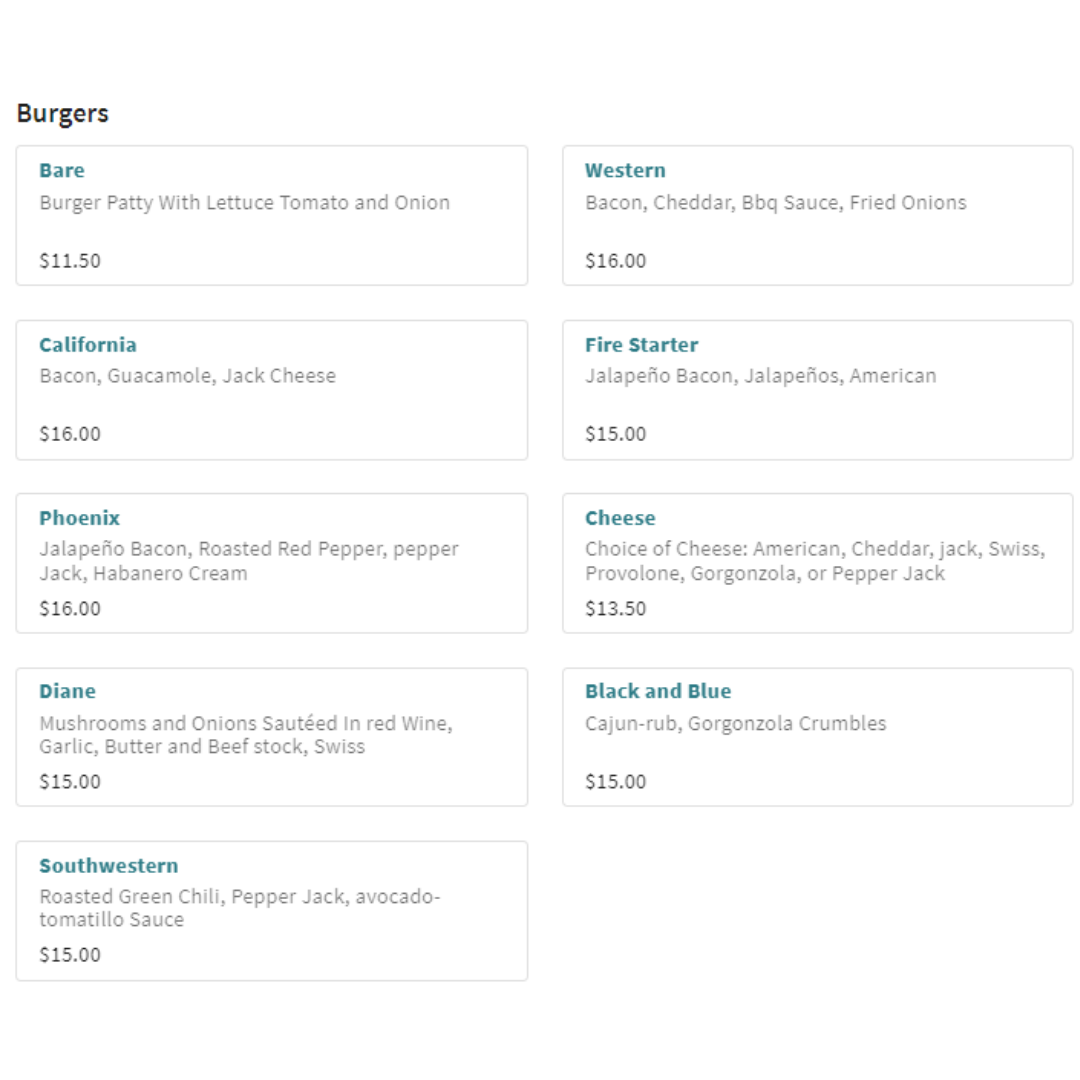Open the Bare burger item
The height and width of the screenshot is (1080, 1080).
pyautogui.click(x=62, y=171)
